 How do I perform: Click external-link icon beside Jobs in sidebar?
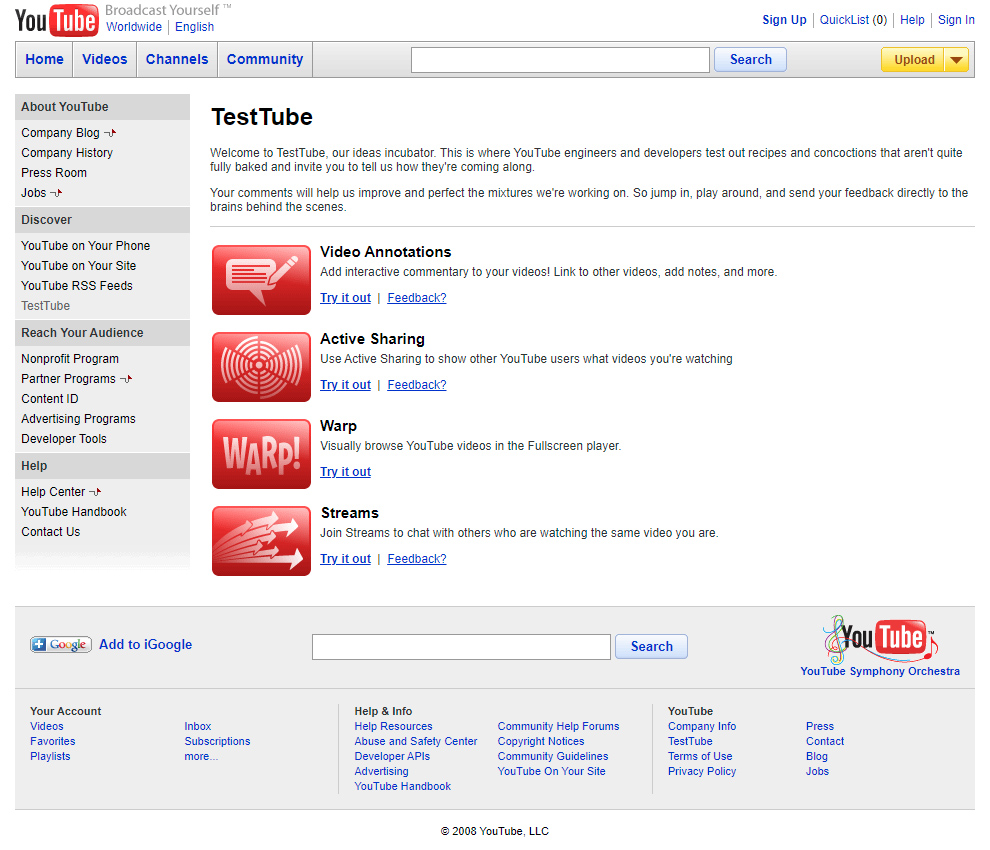[x=56, y=193]
